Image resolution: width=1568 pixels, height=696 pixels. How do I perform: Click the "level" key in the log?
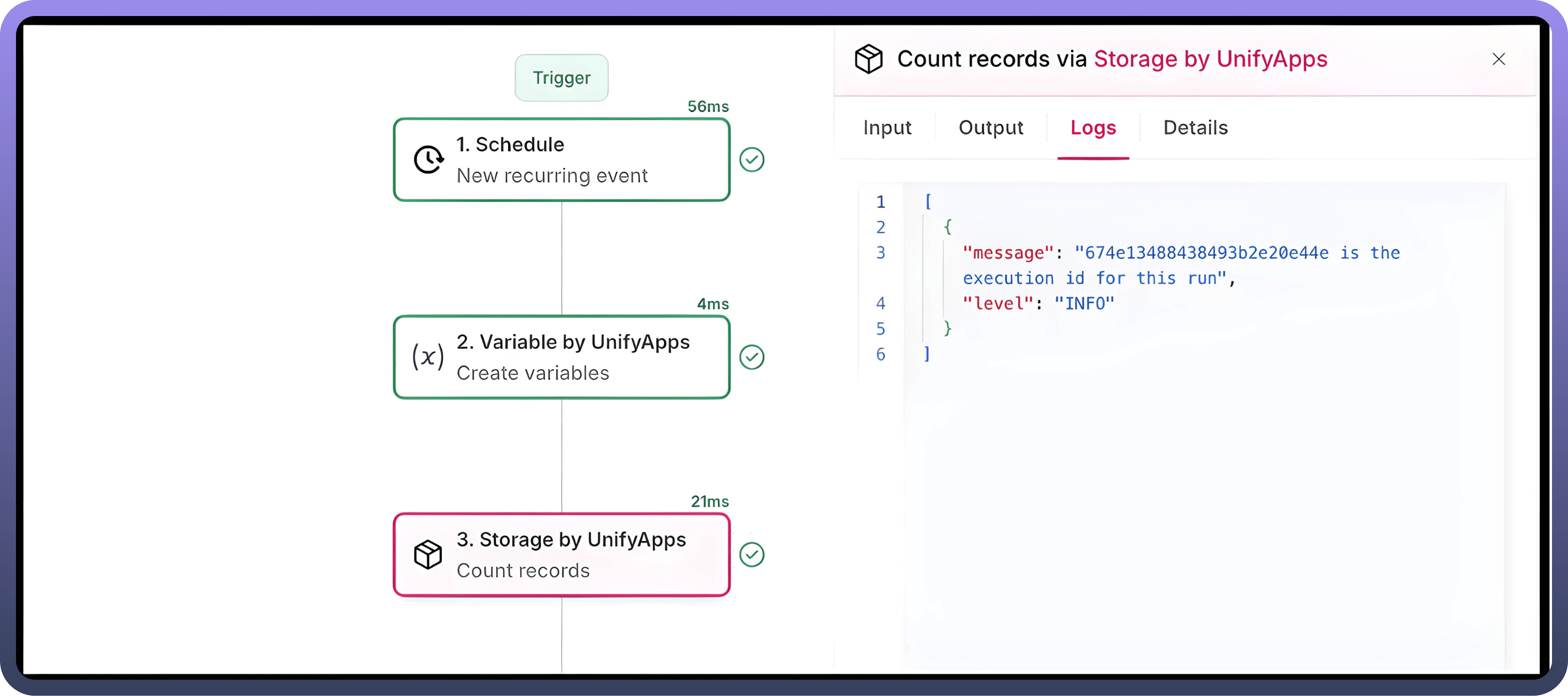pos(998,303)
